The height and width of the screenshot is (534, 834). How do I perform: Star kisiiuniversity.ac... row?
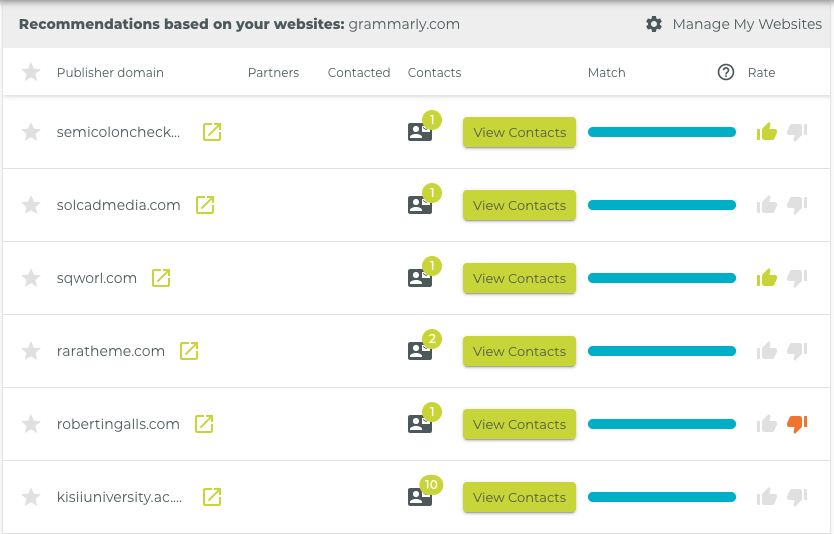coord(31,497)
